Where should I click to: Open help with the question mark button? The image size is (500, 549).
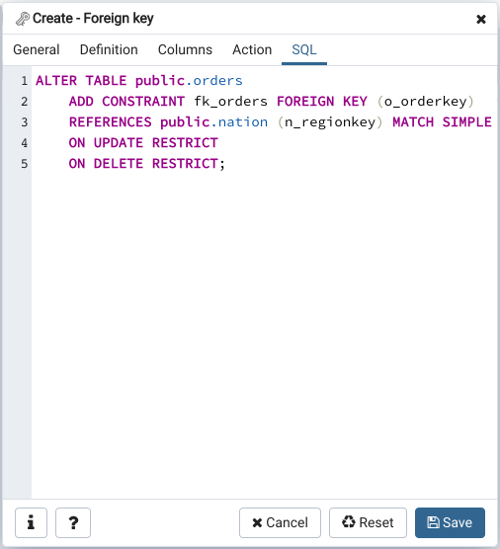tap(73, 522)
